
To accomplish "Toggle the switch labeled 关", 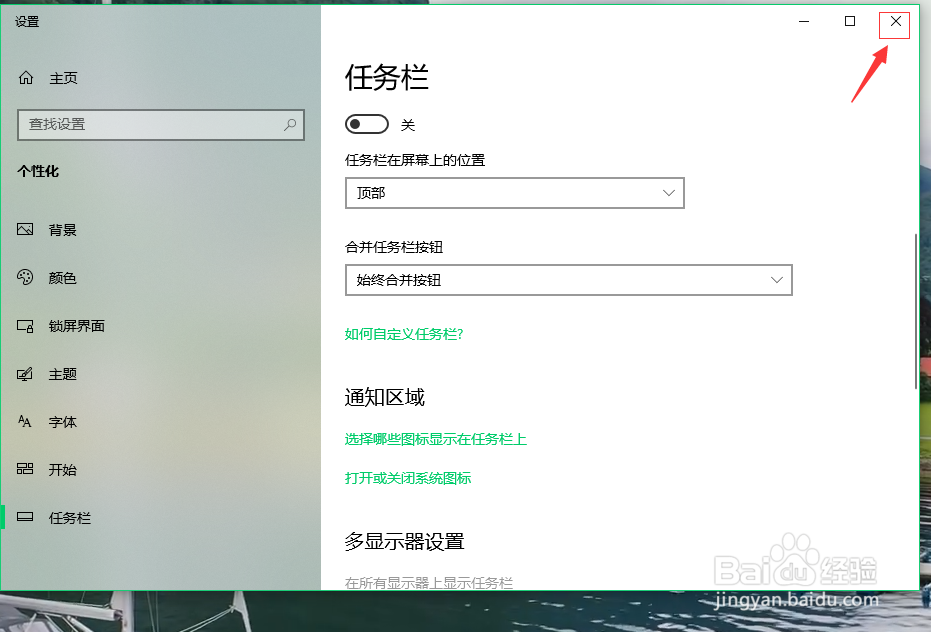I will coord(367,124).
